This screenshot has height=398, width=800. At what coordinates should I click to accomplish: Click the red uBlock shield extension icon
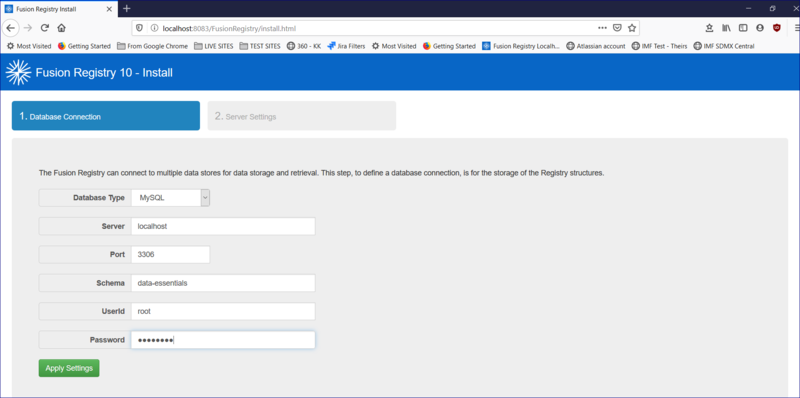[x=777, y=28]
